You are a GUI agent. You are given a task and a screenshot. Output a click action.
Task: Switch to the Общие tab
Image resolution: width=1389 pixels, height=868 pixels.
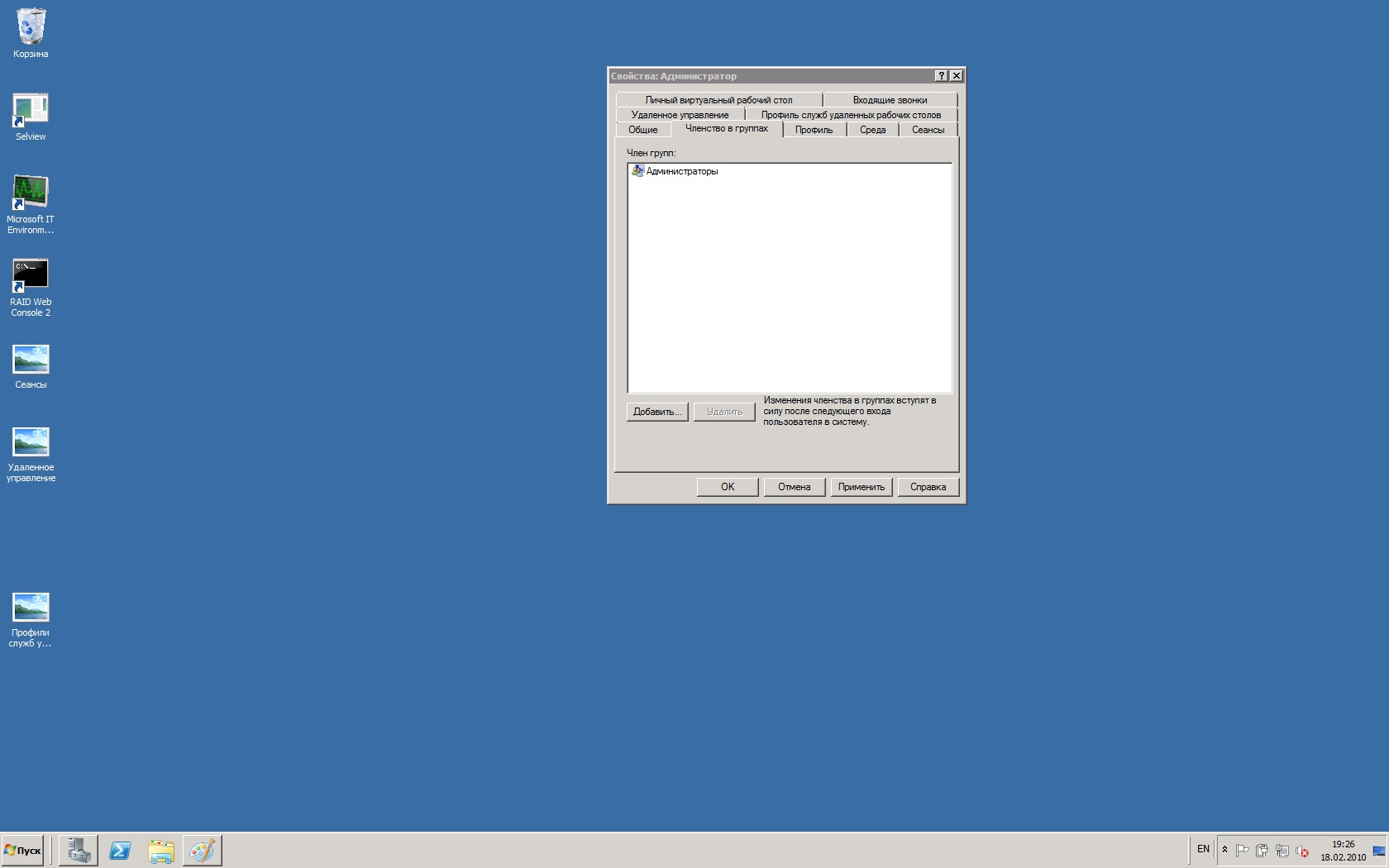pyautogui.click(x=642, y=130)
